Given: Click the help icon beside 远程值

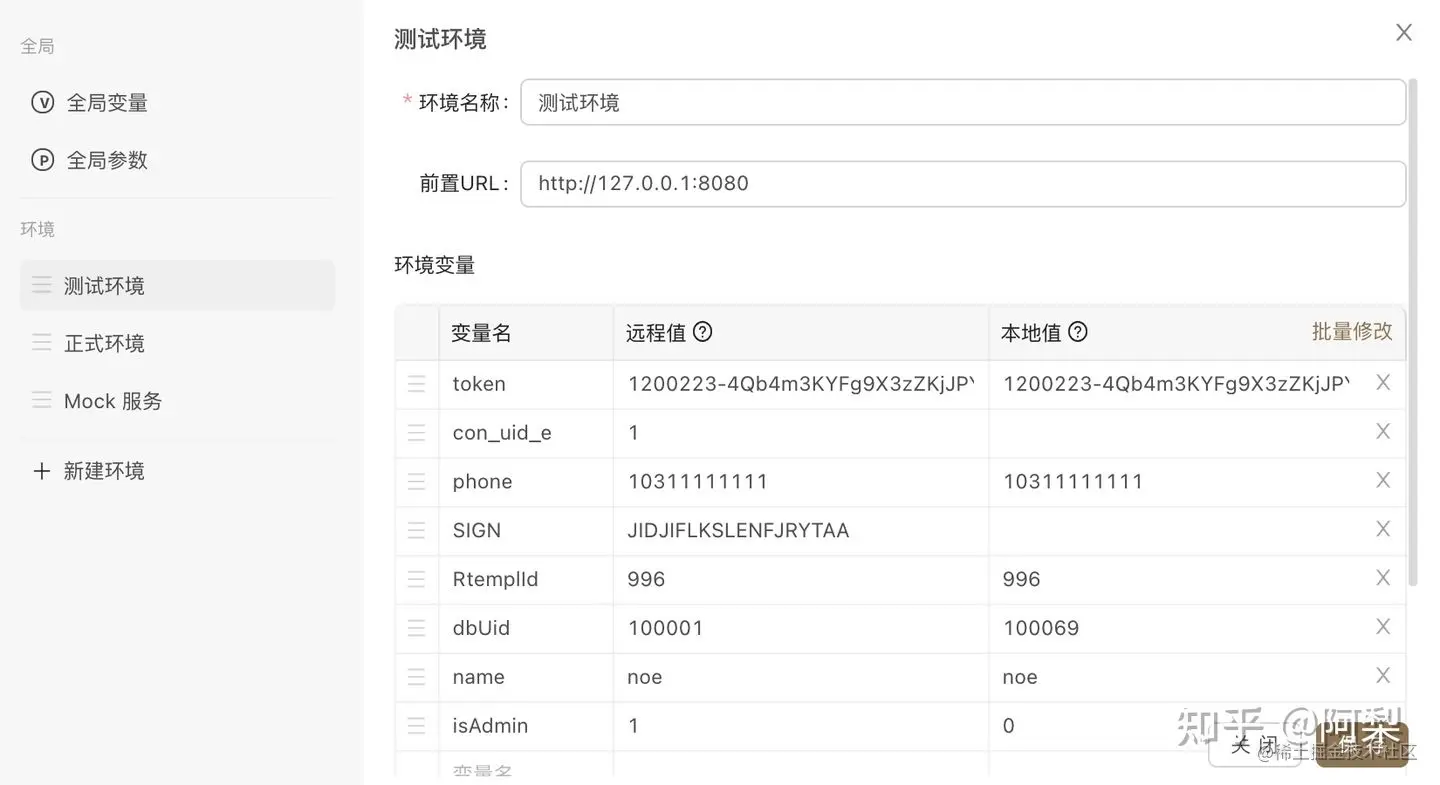Looking at the screenshot, I should pyautogui.click(x=702, y=332).
